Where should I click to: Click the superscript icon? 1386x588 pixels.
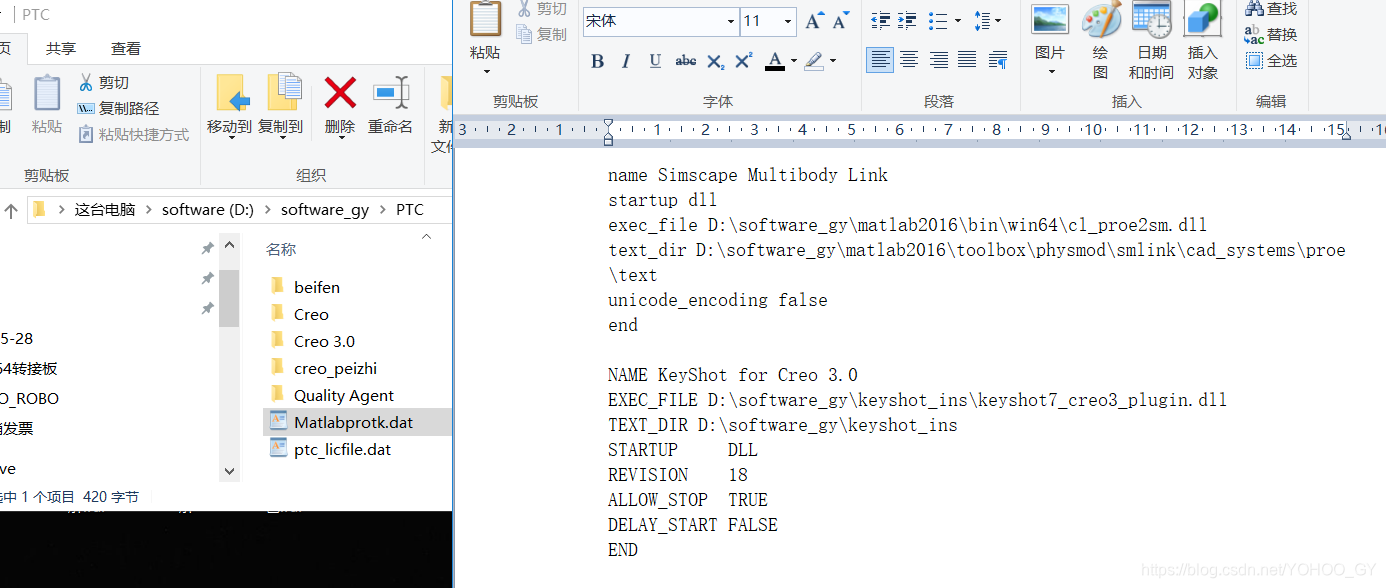click(x=743, y=61)
